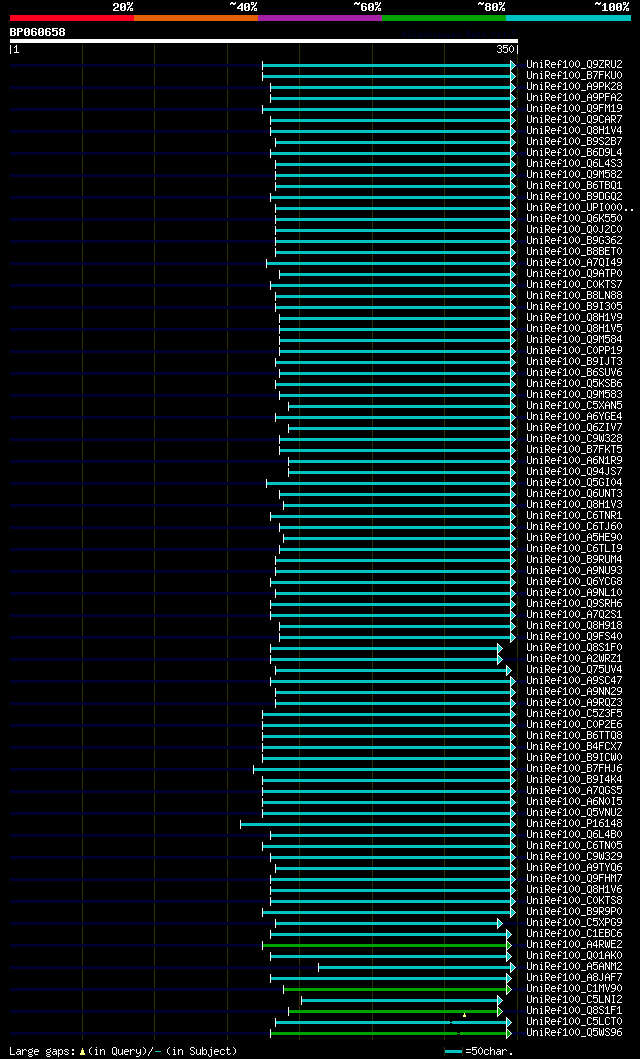Select the UniRef100_A6N1R9 label
Image resolution: width=640 pixels, height=1059 pixels.
coord(575,461)
